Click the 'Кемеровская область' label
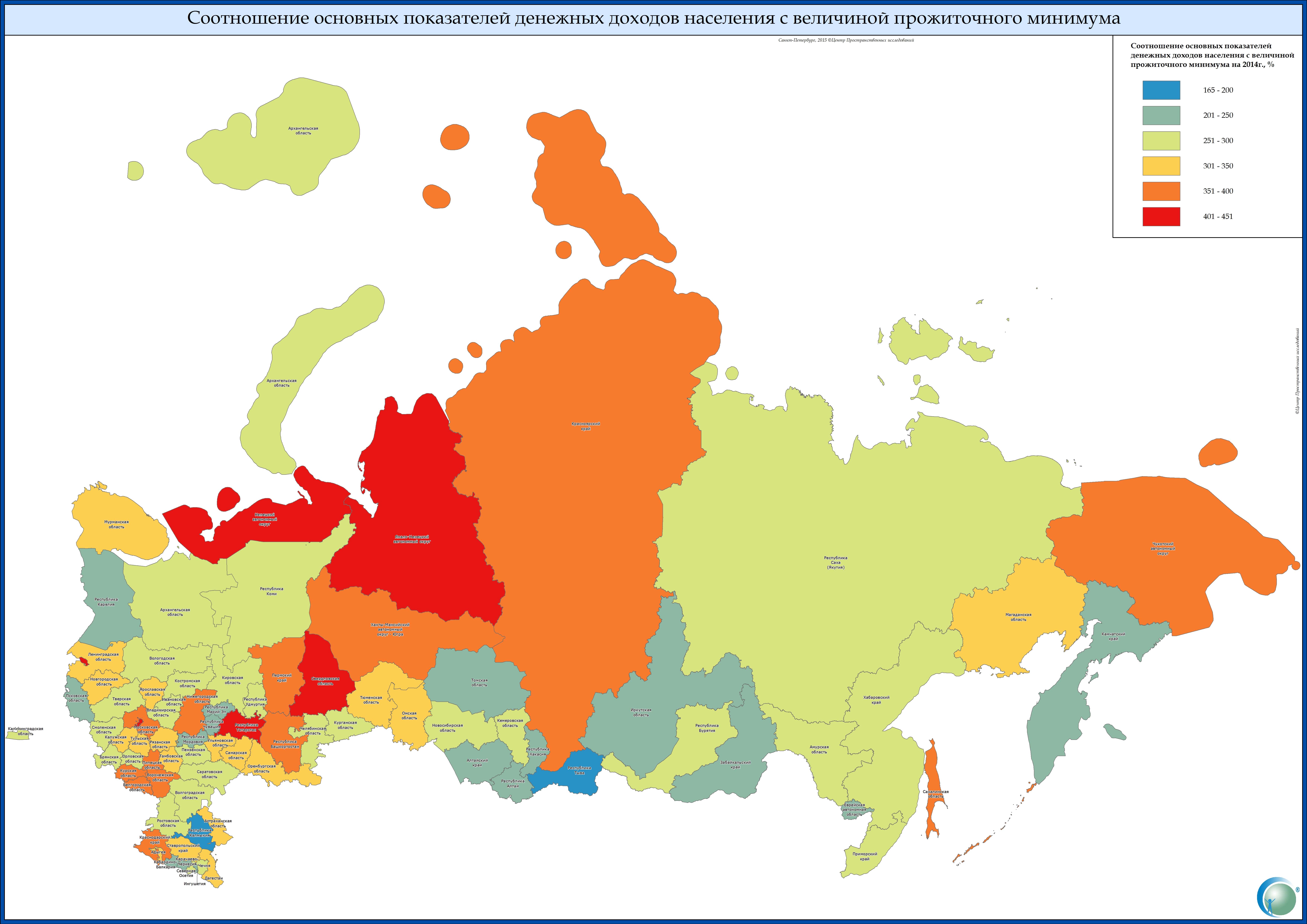This screenshot has height=924, width=1307. click(x=510, y=723)
